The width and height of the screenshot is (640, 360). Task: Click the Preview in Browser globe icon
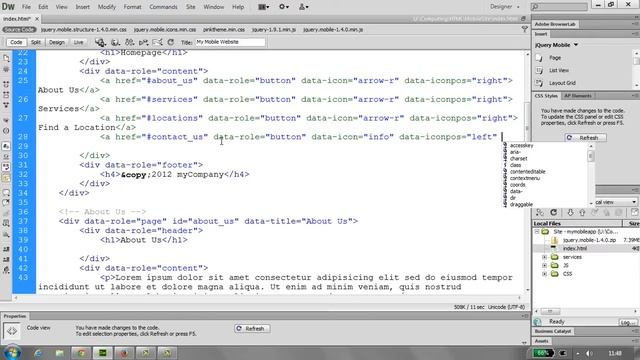coord(116,42)
